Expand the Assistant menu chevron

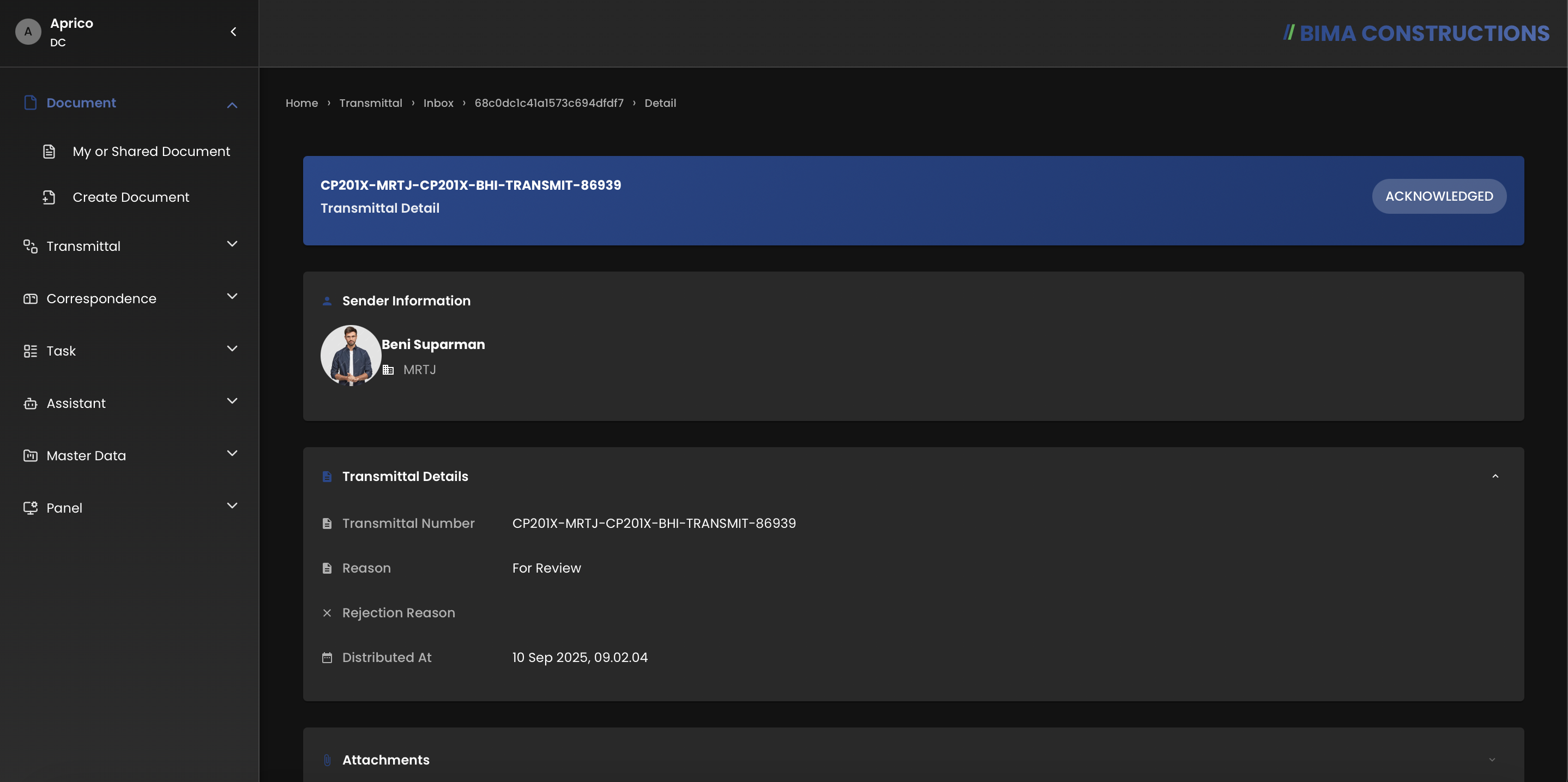232,401
